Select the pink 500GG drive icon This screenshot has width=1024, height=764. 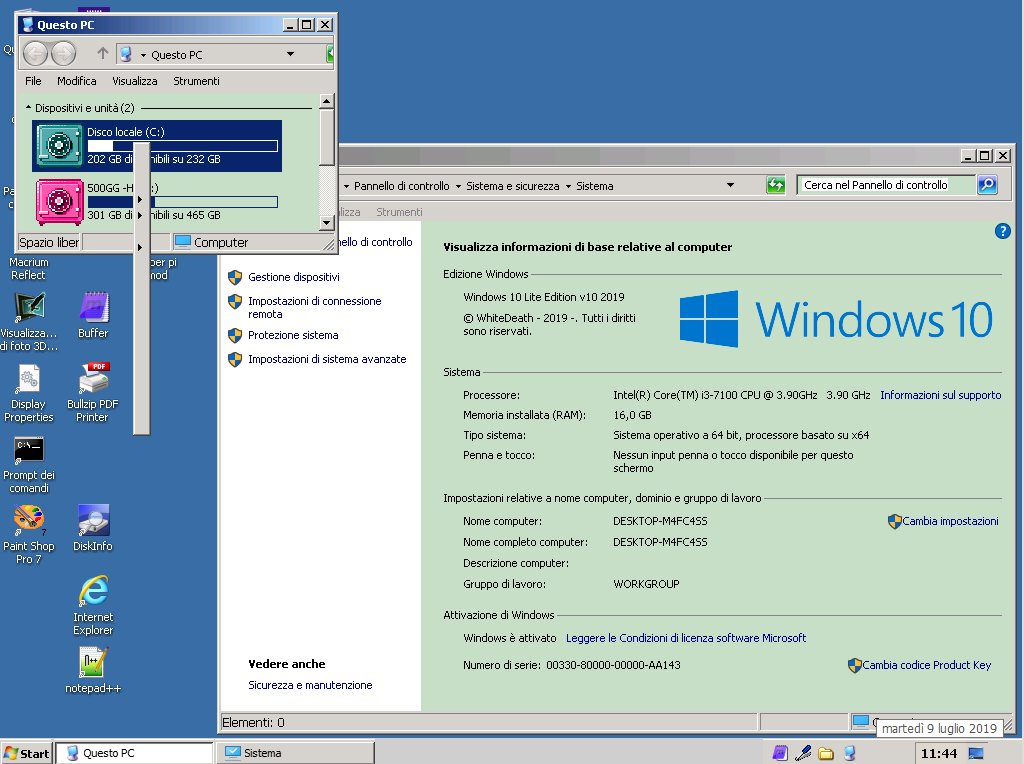[x=59, y=201]
